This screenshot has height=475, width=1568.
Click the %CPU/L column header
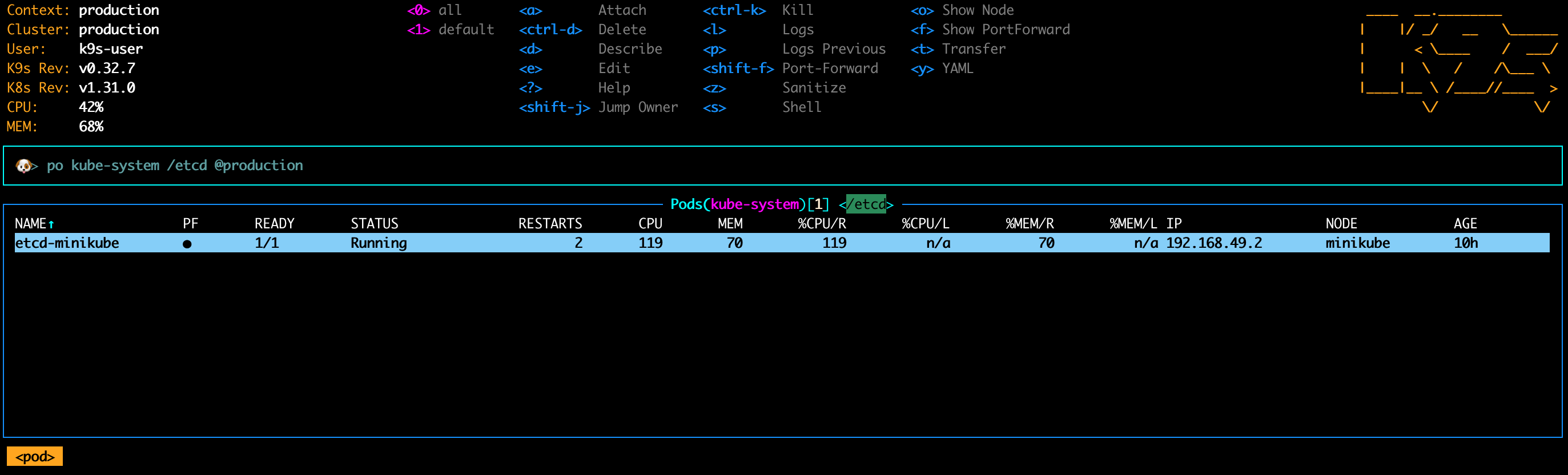tap(926, 224)
